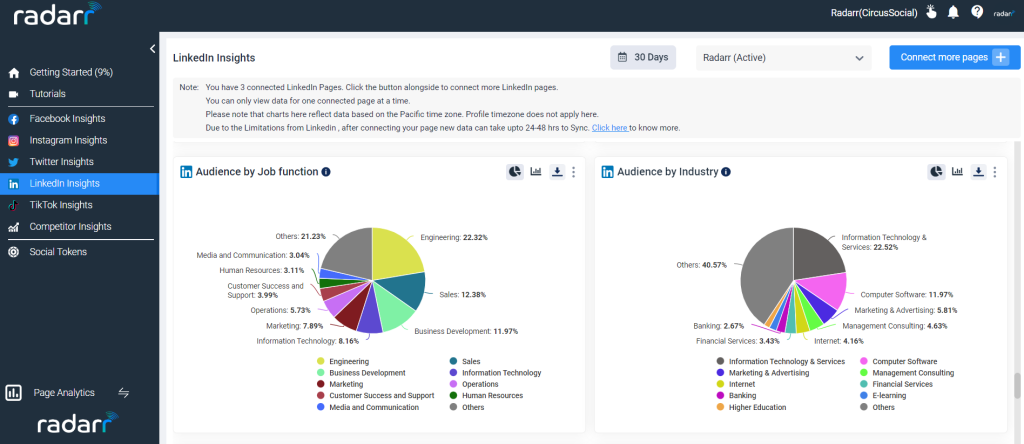
Task: Open more options for Audience by Industry
Action: [x=995, y=172]
